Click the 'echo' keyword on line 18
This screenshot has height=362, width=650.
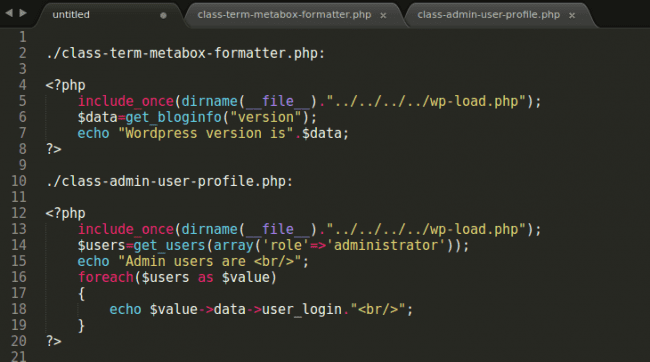point(126,309)
